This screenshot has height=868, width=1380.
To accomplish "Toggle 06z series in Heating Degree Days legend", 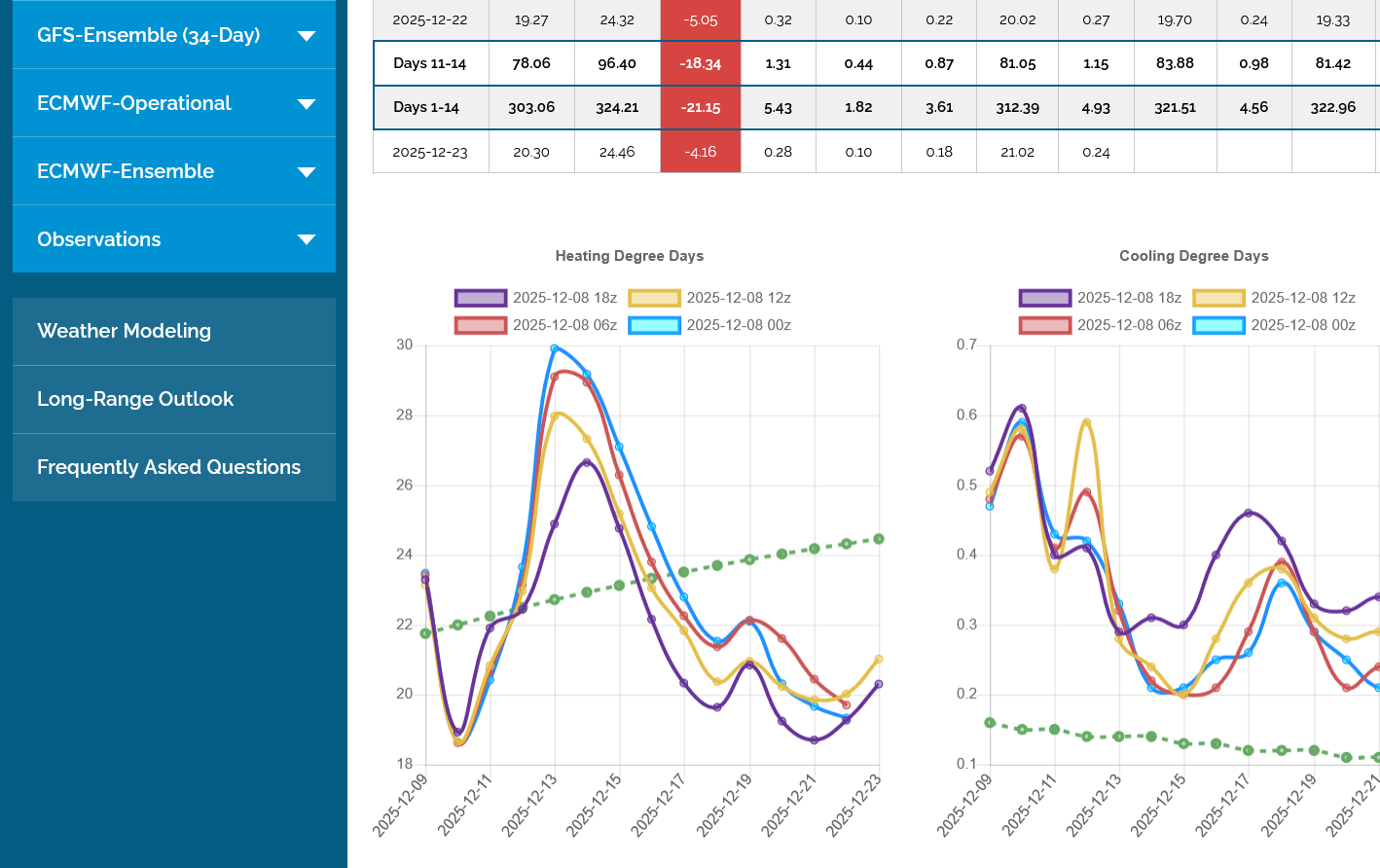I will pyautogui.click(x=481, y=325).
